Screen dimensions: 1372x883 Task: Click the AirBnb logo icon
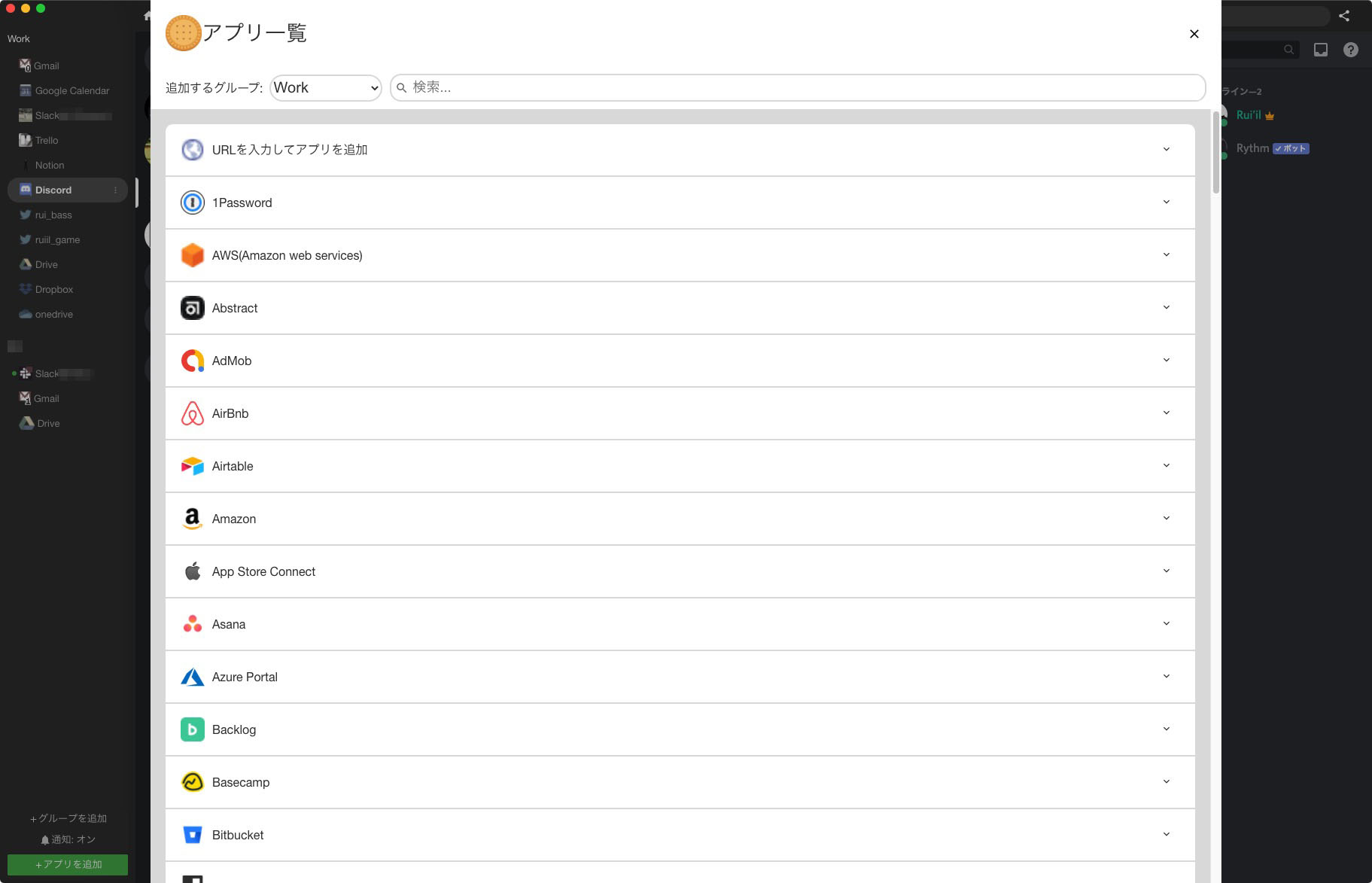tap(193, 413)
